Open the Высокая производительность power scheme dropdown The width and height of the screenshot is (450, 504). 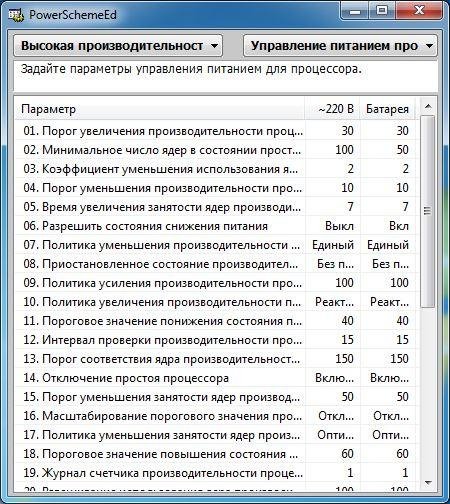118,45
